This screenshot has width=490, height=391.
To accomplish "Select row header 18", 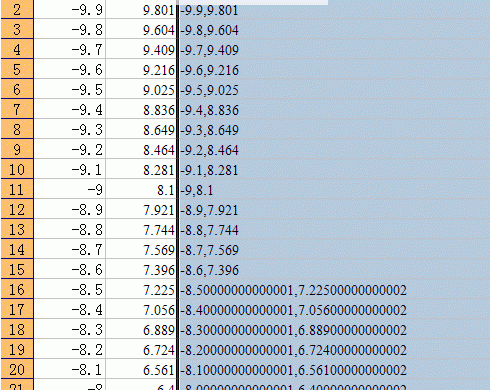I will (17, 329).
